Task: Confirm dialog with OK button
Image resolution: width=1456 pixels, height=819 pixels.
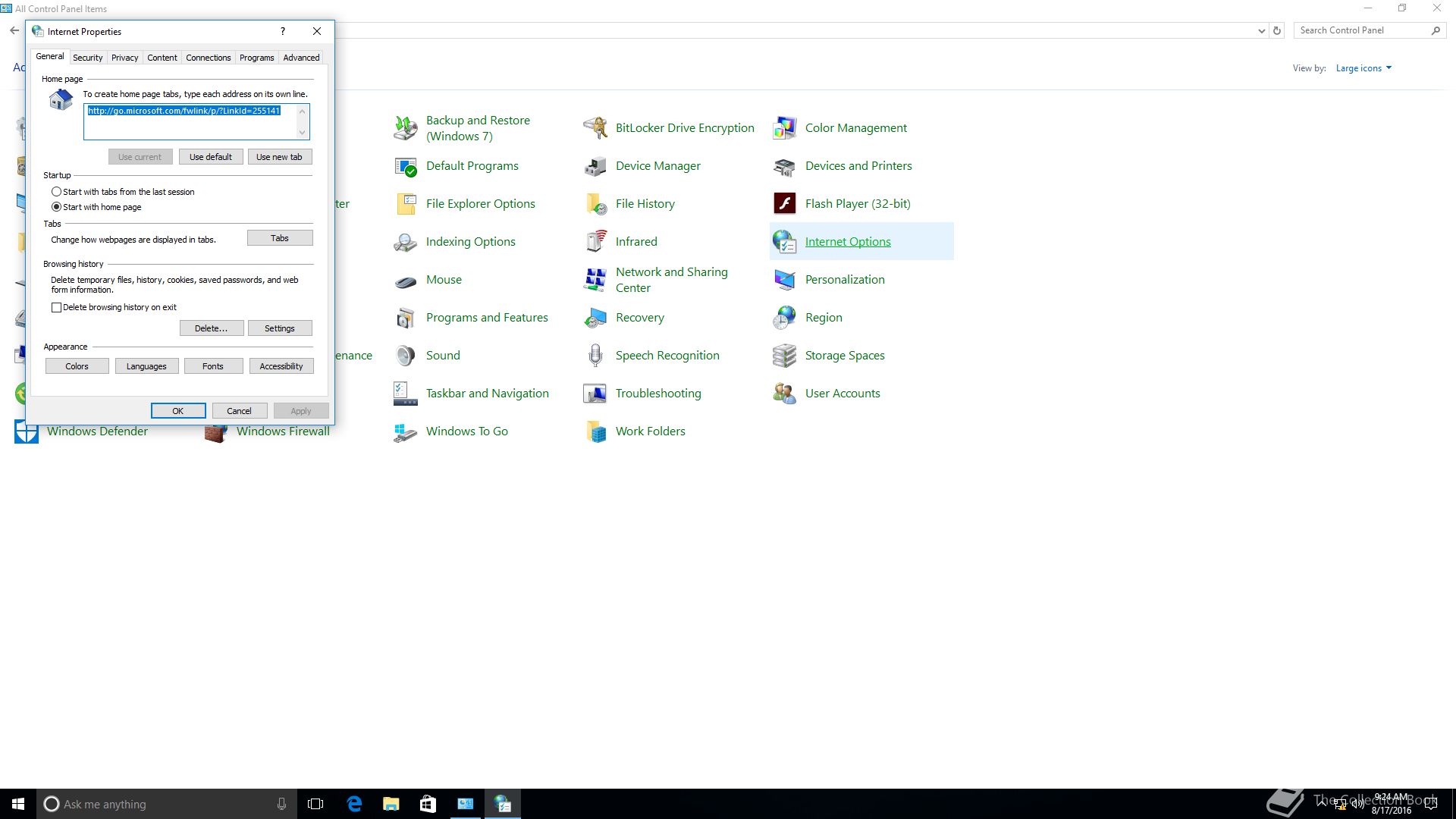Action: coord(178,411)
